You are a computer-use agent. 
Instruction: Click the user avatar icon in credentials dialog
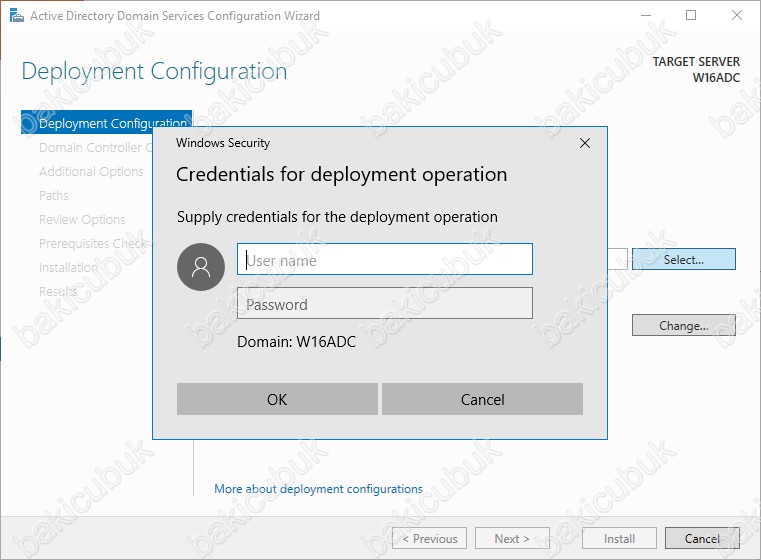(201, 267)
